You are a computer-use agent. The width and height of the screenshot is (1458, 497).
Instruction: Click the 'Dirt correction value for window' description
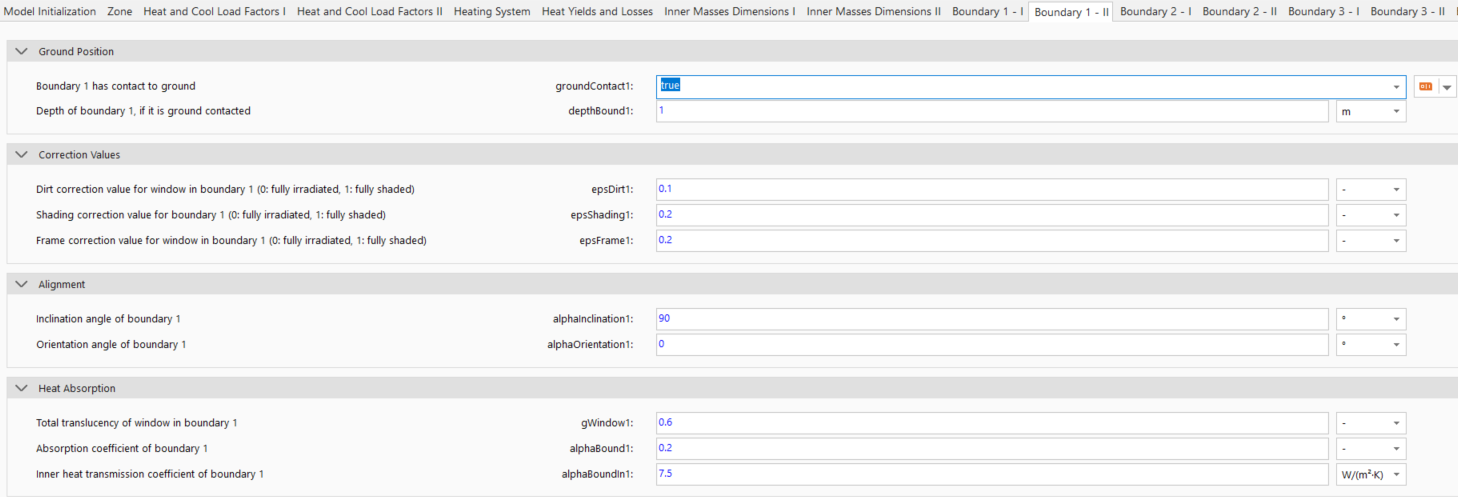pyautogui.click(x=225, y=189)
